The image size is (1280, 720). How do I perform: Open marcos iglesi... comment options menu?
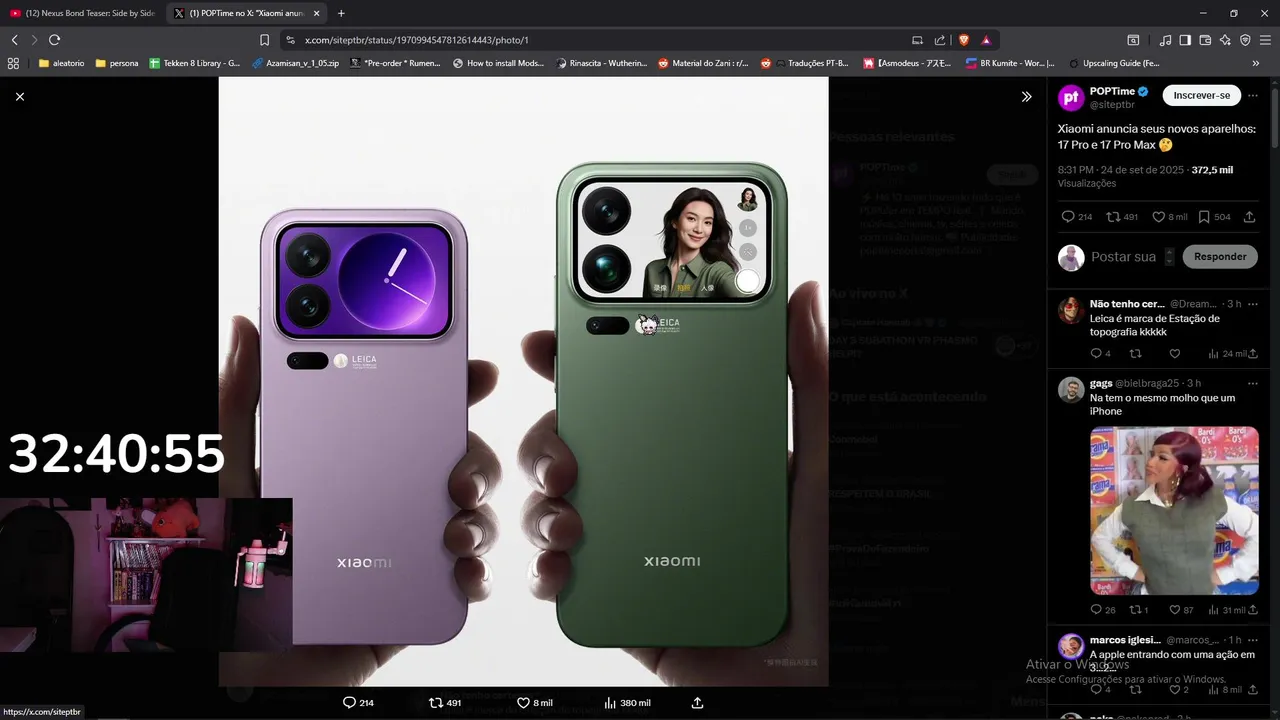coord(1253,640)
